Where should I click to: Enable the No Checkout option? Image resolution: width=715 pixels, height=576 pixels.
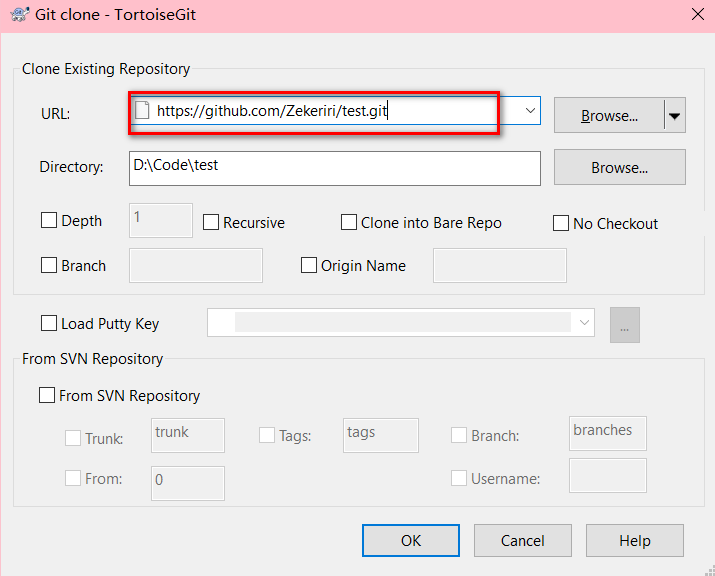click(561, 223)
